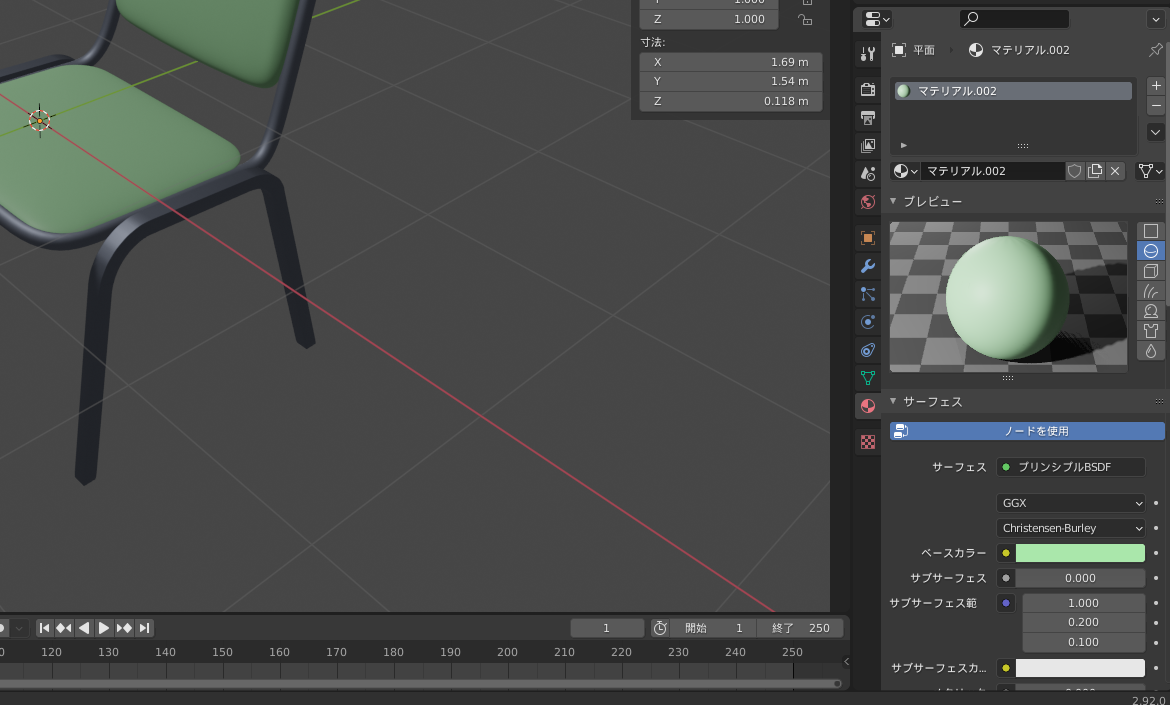
Task: Open the properties editor type dropdown
Action: pyautogui.click(x=877, y=19)
